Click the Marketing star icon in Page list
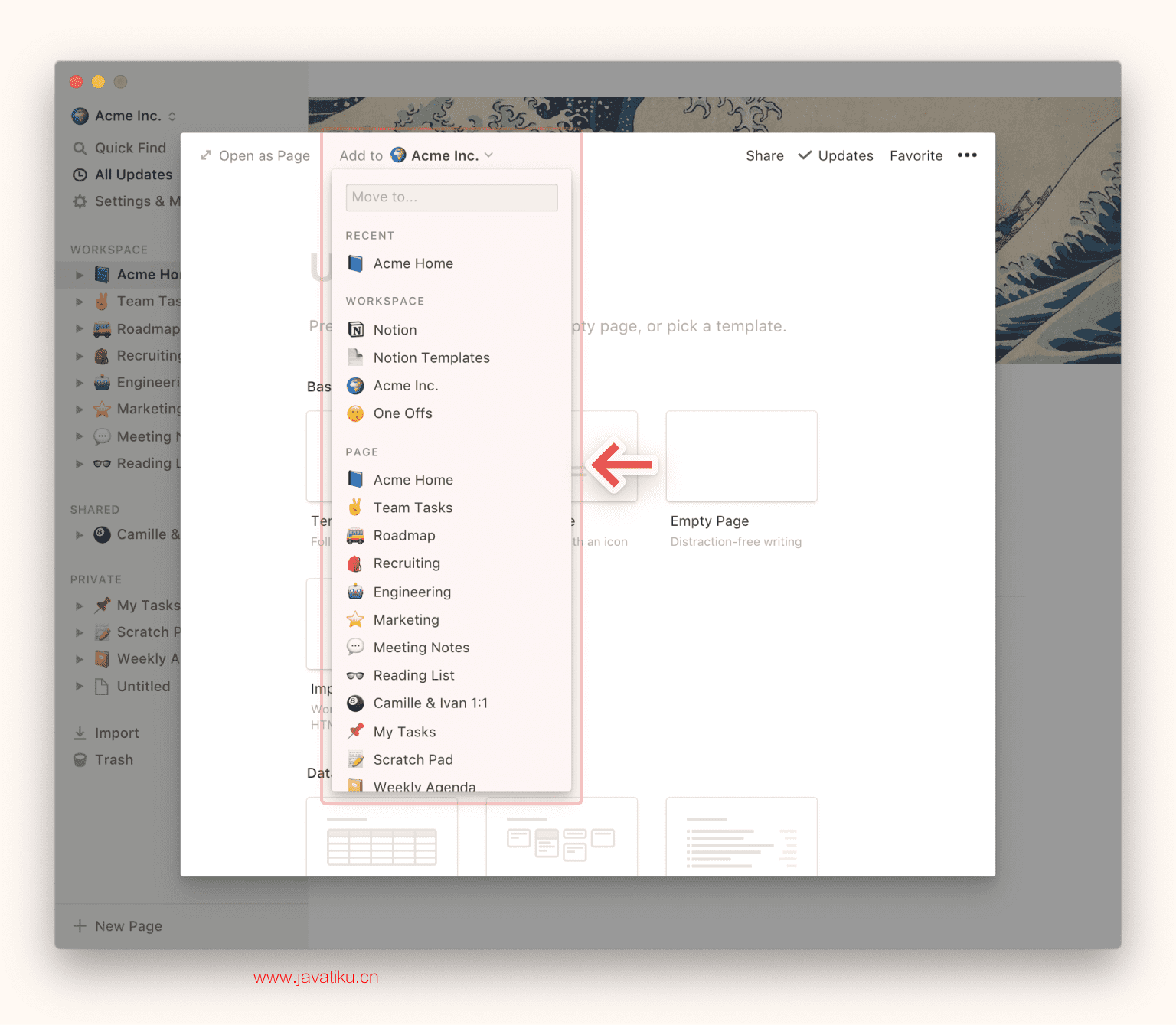1176x1025 pixels. 355,619
